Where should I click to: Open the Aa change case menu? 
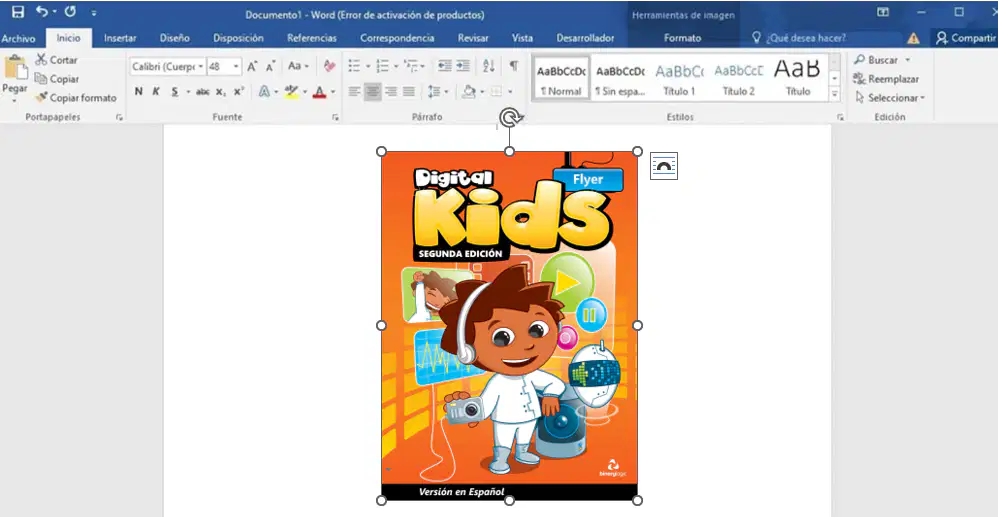(x=298, y=66)
